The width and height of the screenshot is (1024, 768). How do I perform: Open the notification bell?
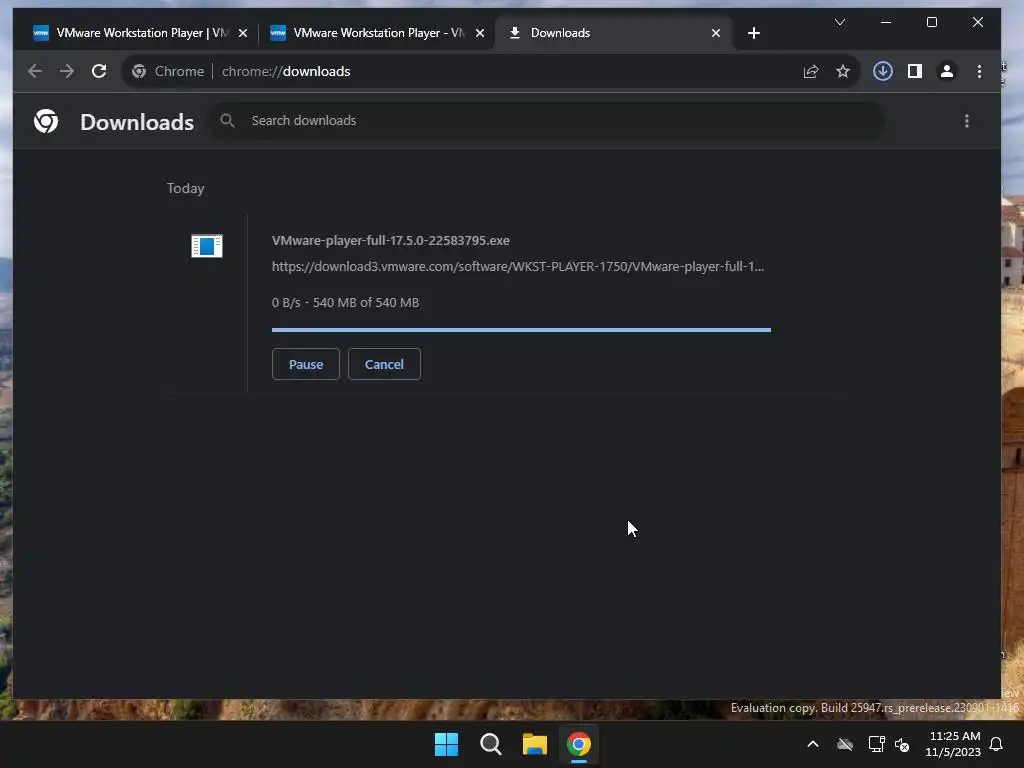[x=996, y=744]
